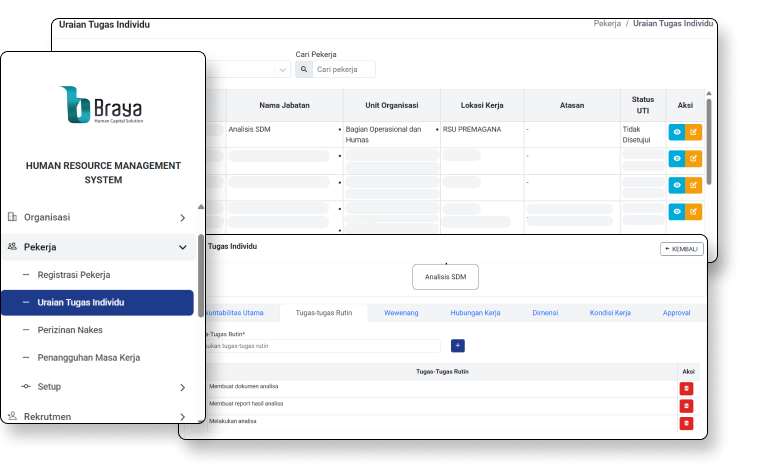This screenshot has width=760, height=475.
Task: Follow the Pekerja breadcrumb link
Action: (607, 23)
